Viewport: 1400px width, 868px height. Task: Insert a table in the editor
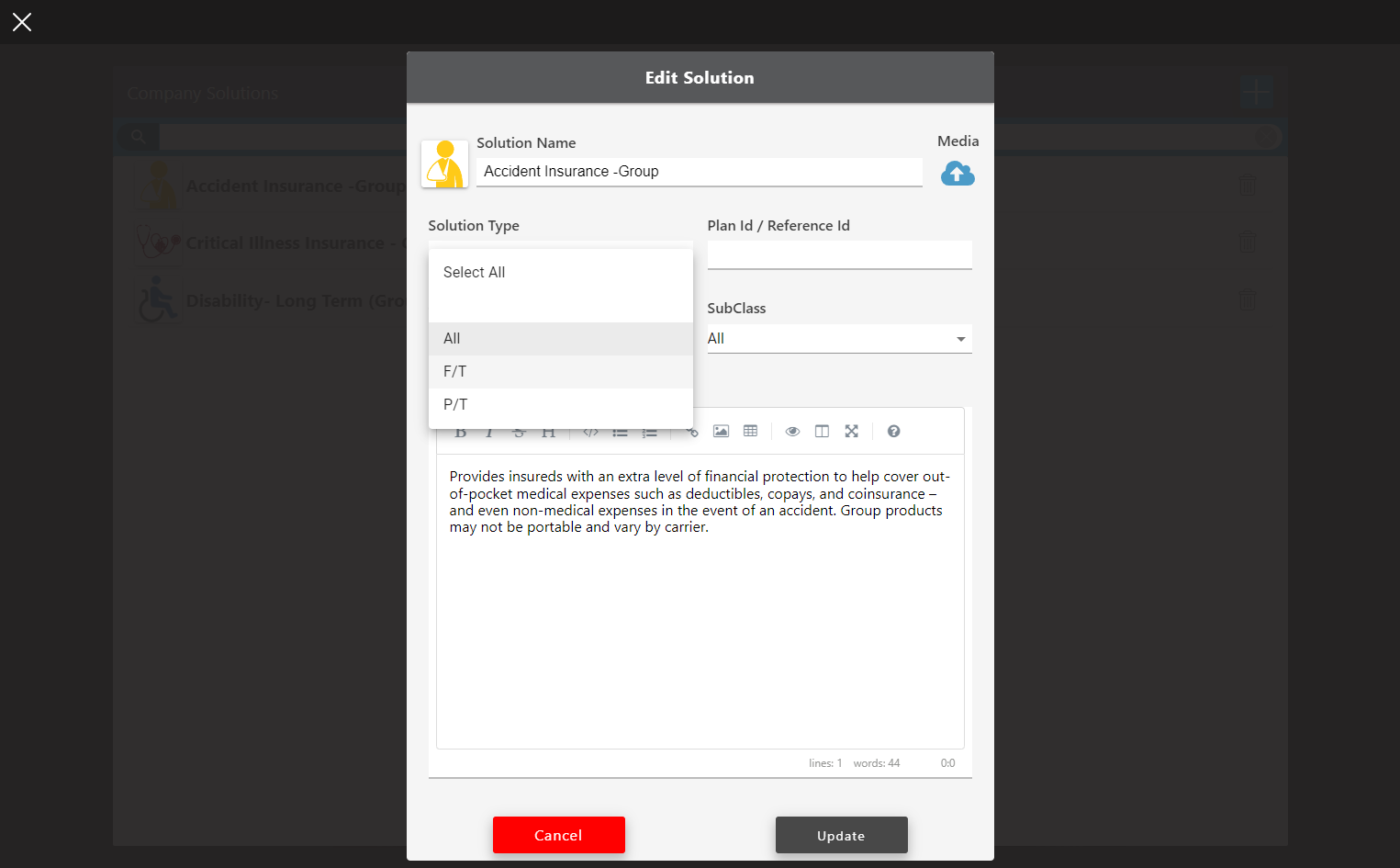pos(751,431)
